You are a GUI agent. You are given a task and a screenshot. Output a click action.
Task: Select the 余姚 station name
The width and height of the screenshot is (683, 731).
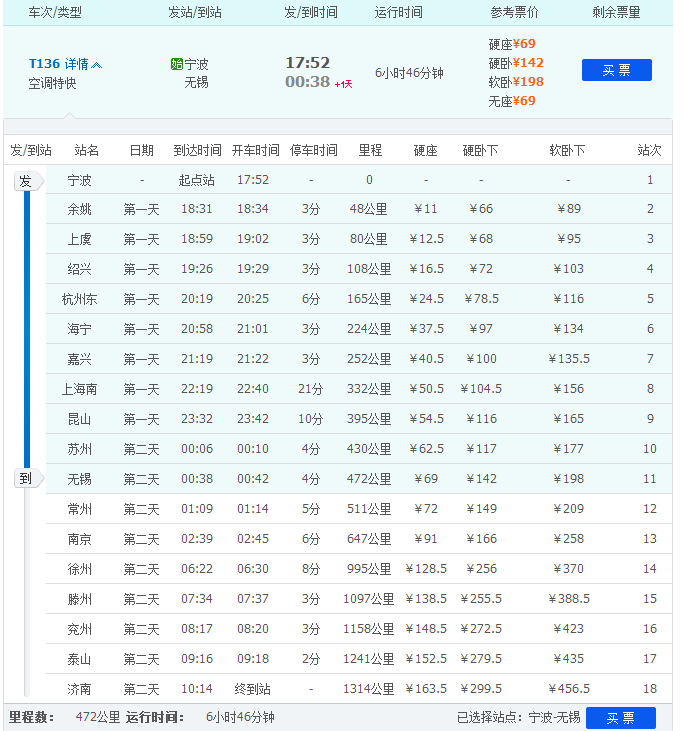click(79, 209)
